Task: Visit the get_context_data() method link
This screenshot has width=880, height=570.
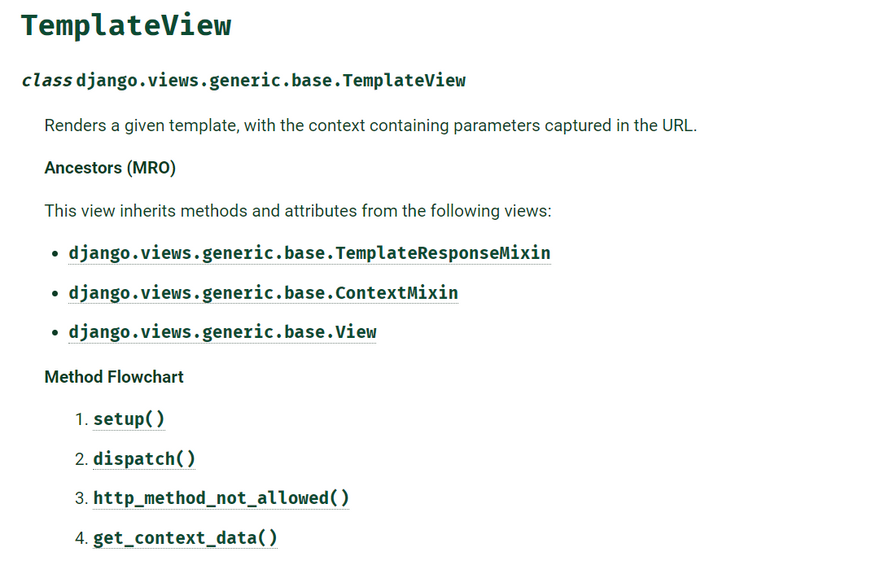Action: click(x=185, y=538)
